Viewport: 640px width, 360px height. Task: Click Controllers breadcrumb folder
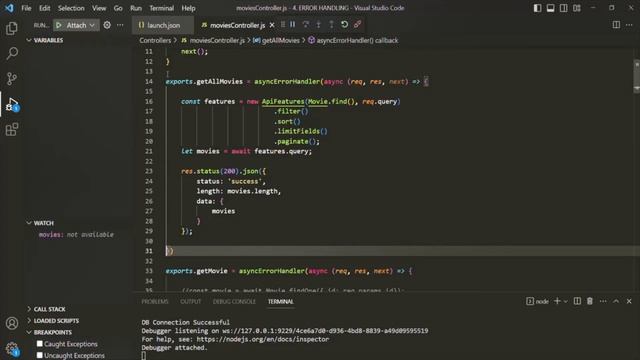155,40
